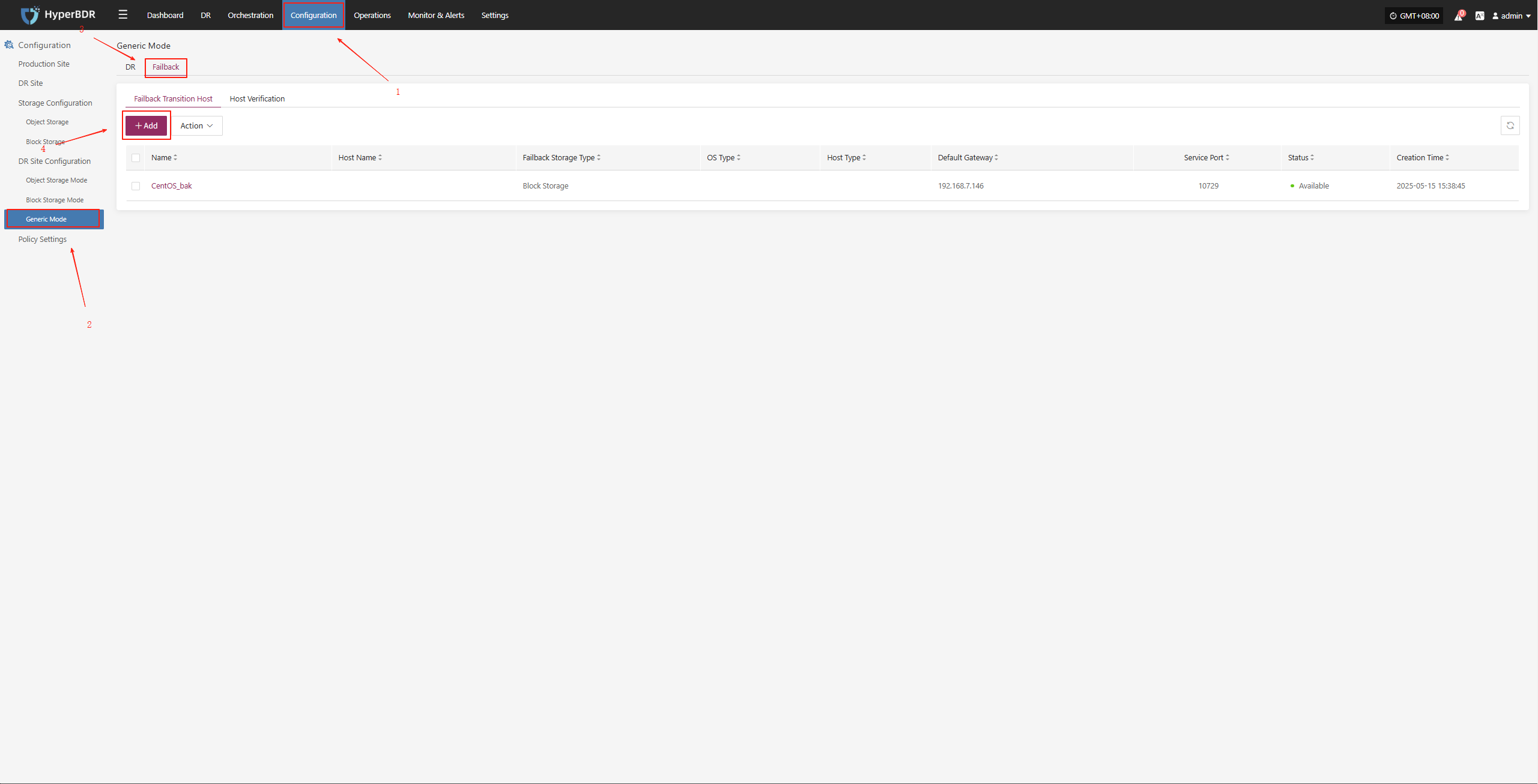1538x784 pixels.
Task: Select Generic Mode in sidebar
Action: (54, 219)
